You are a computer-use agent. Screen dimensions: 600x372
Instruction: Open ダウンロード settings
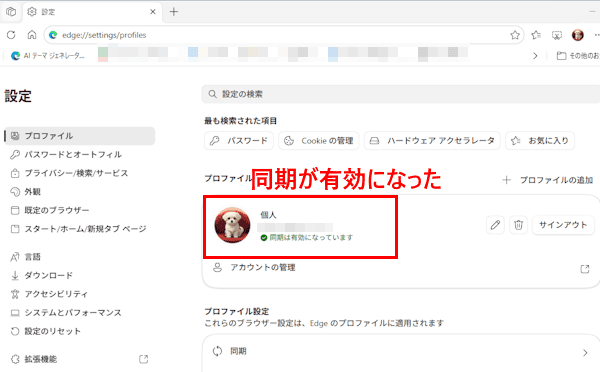[x=80, y=275]
